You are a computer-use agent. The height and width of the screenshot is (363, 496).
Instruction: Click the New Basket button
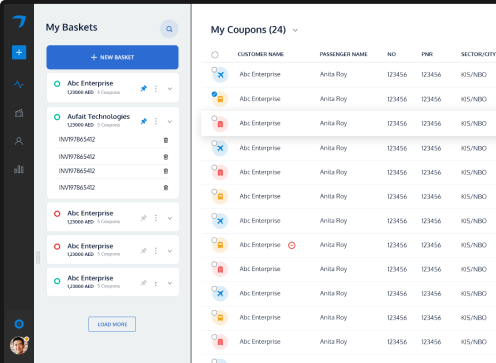click(112, 57)
